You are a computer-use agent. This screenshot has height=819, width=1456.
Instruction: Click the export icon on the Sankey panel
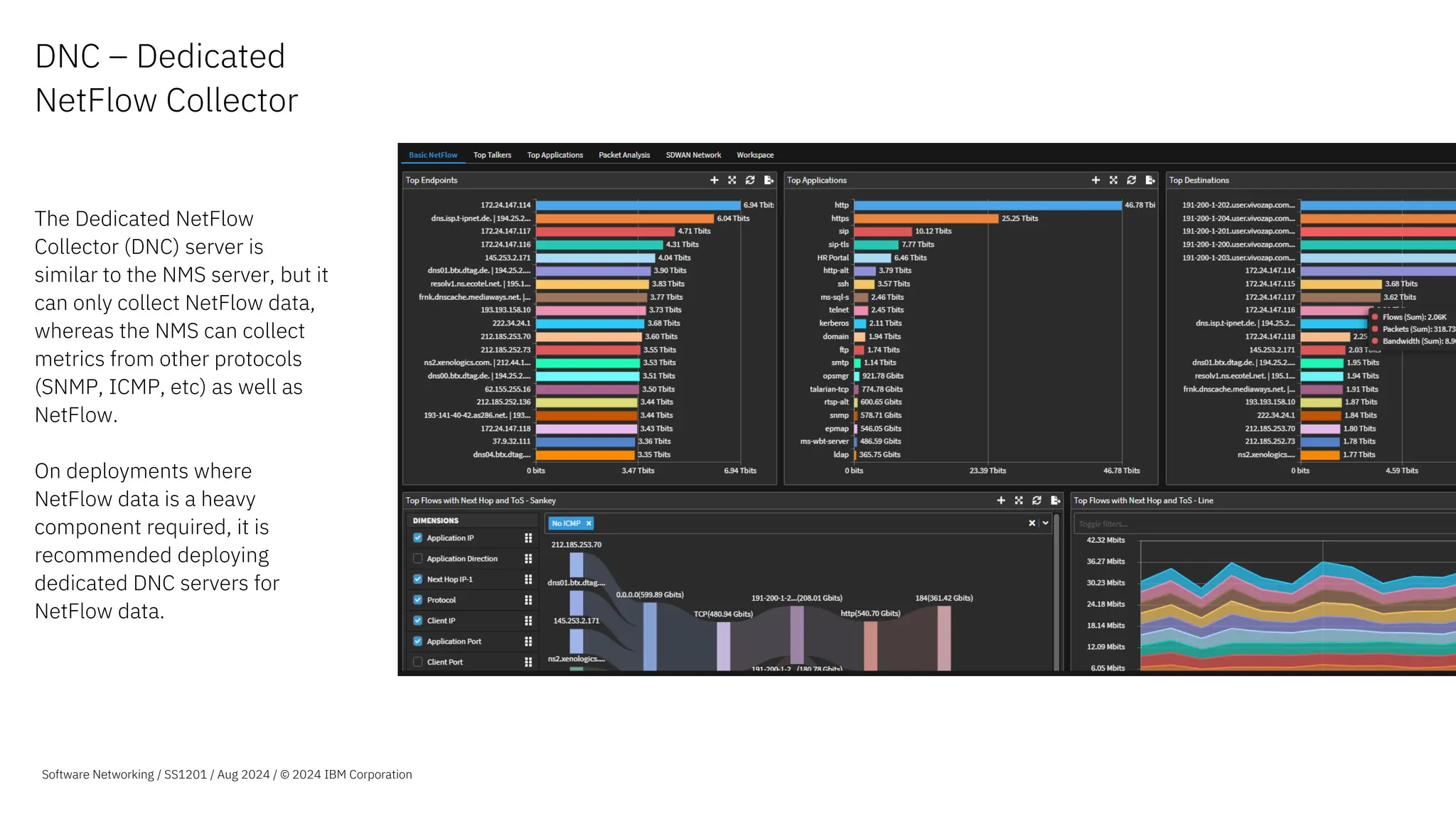pyautogui.click(x=1056, y=500)
